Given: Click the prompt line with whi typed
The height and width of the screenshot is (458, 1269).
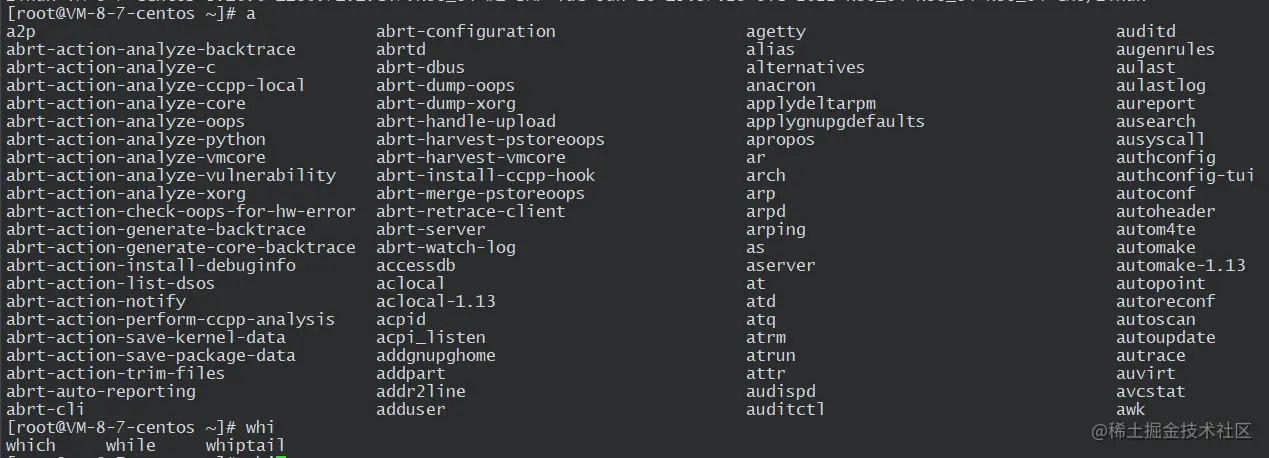Looking at the screenshot, I should click(x=141, y=427).
